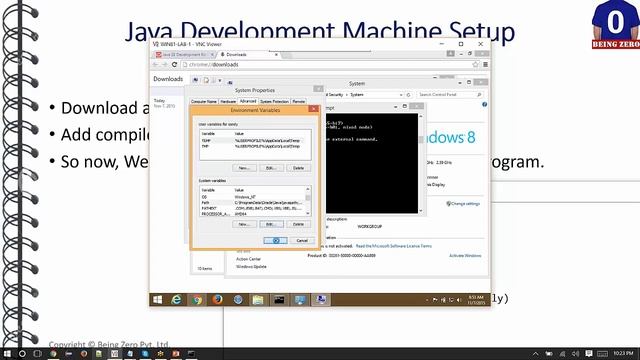Open host notification center icon
This screenshot has width=640, height=360.
point(589,353)
